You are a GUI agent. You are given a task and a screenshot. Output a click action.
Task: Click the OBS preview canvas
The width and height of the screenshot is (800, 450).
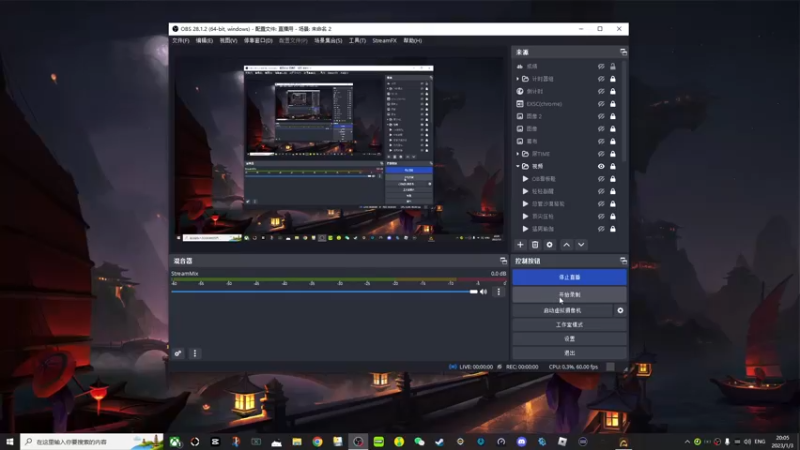point(339,148)
